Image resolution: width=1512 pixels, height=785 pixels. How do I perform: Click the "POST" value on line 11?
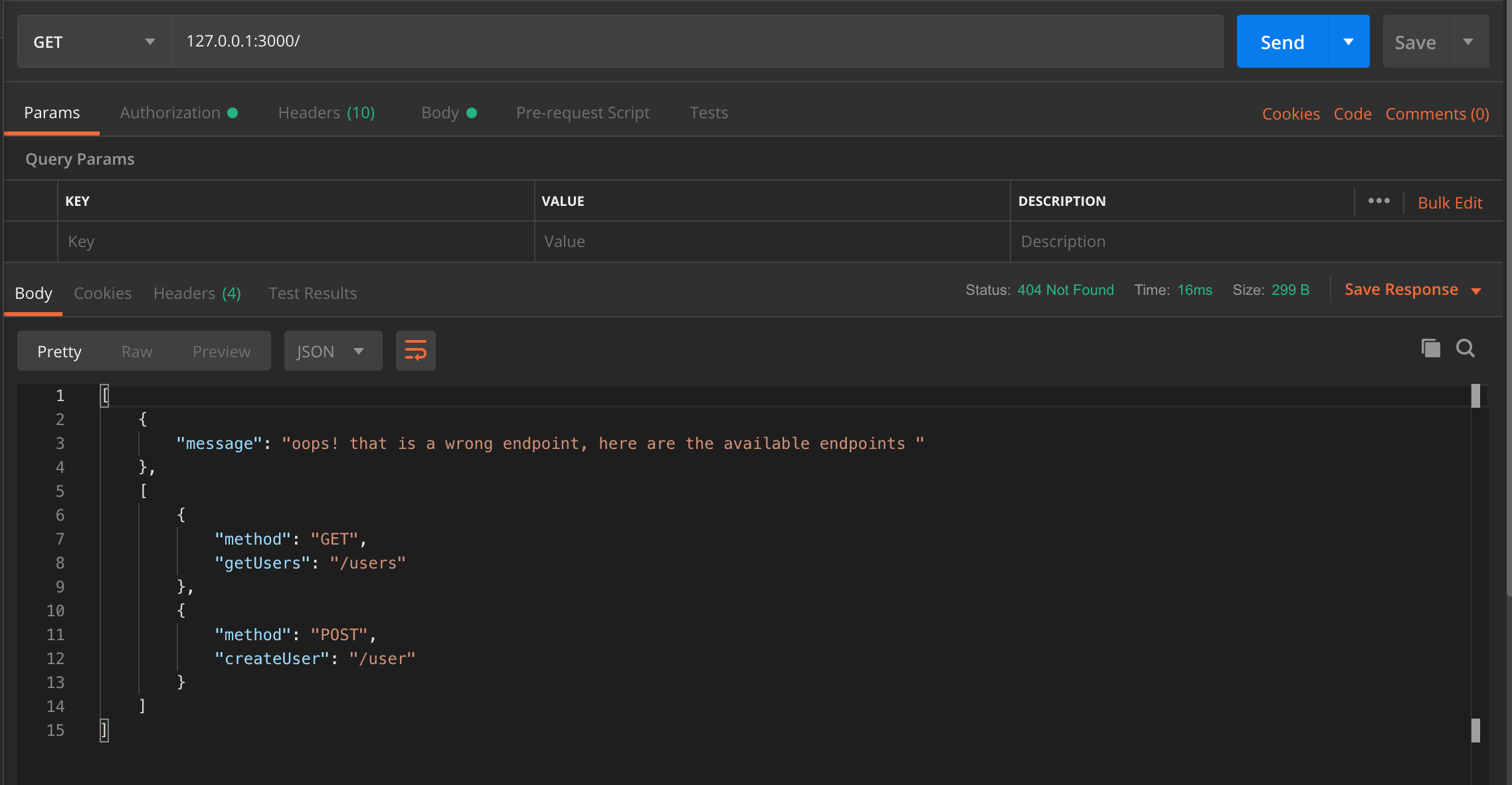(x=339, y=635)
